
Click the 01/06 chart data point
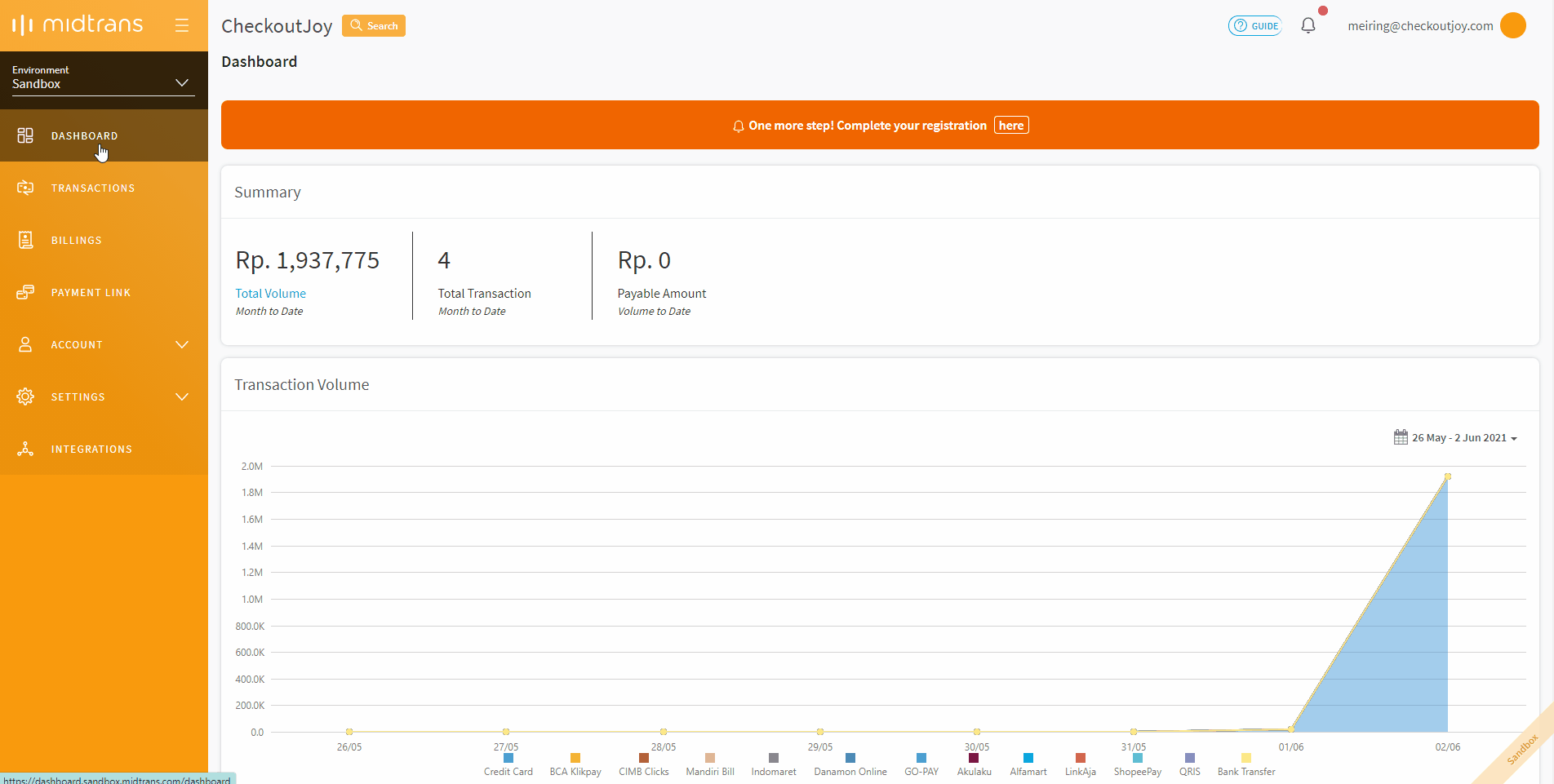(1291, 729)
